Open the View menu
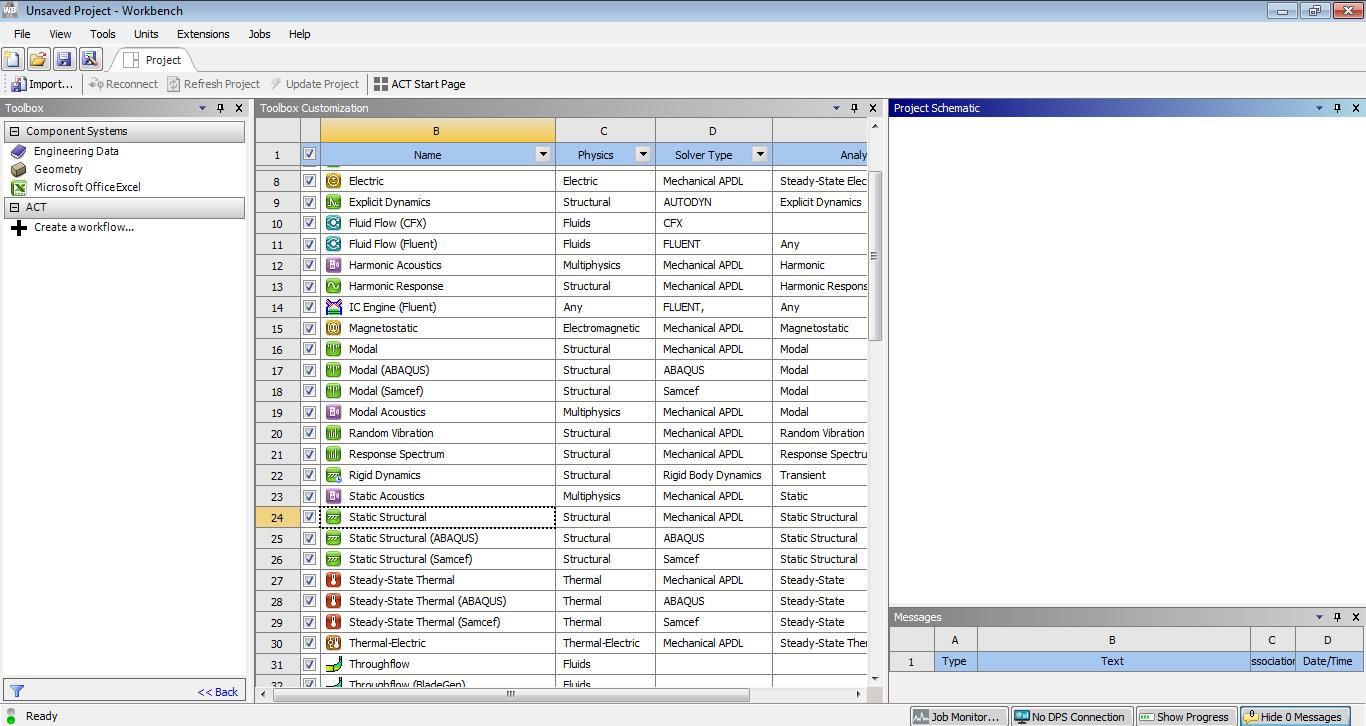 (x=60, y=34)
